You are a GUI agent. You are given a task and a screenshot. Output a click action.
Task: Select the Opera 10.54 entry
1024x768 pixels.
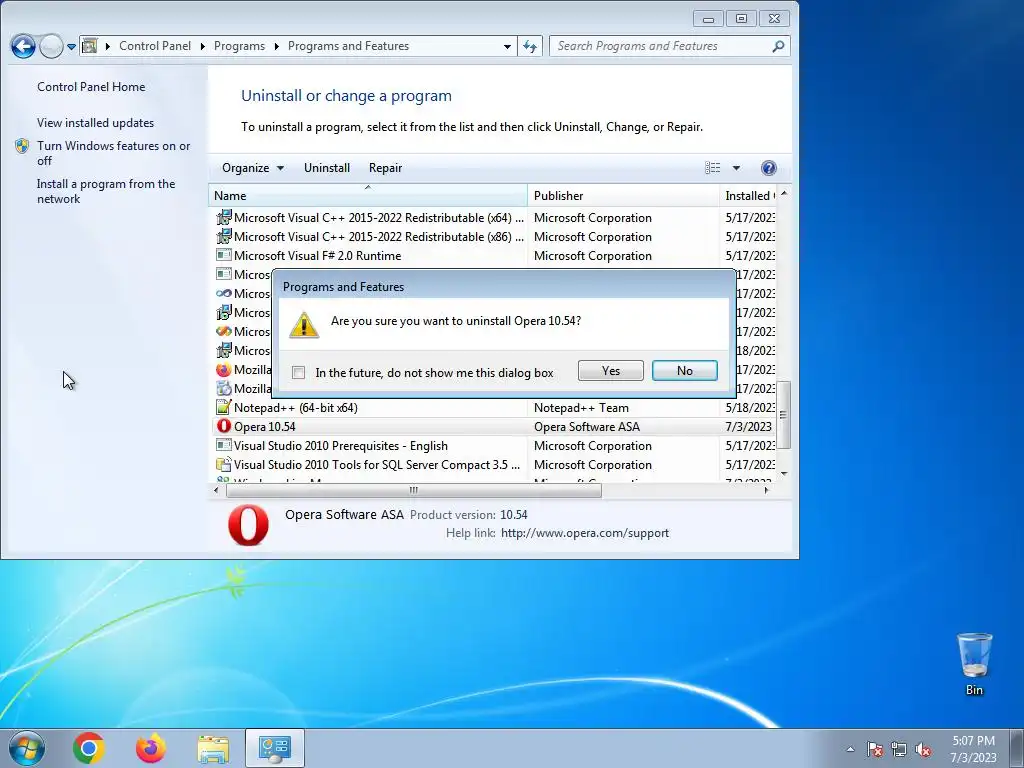coord(494,426)
